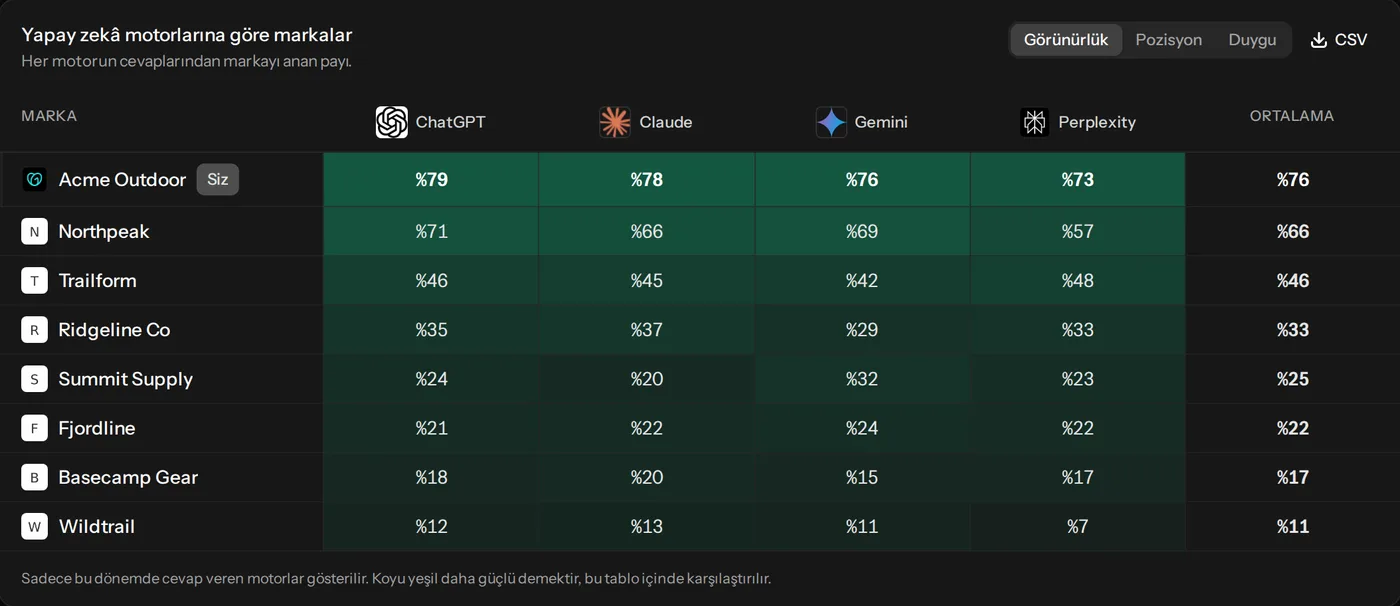1400x606 pixels.
Task: Click the Northpeak N avatar
Action: (x=34, y=231)
